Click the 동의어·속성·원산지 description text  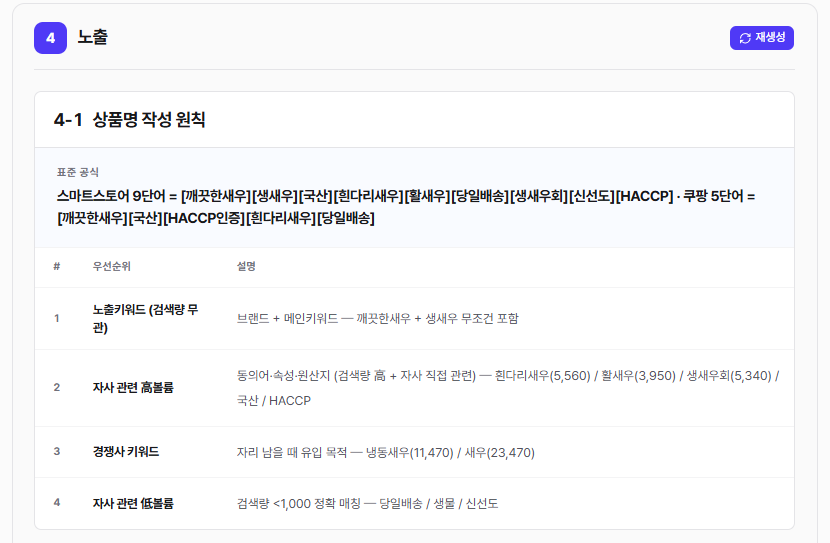pos(508,388)
